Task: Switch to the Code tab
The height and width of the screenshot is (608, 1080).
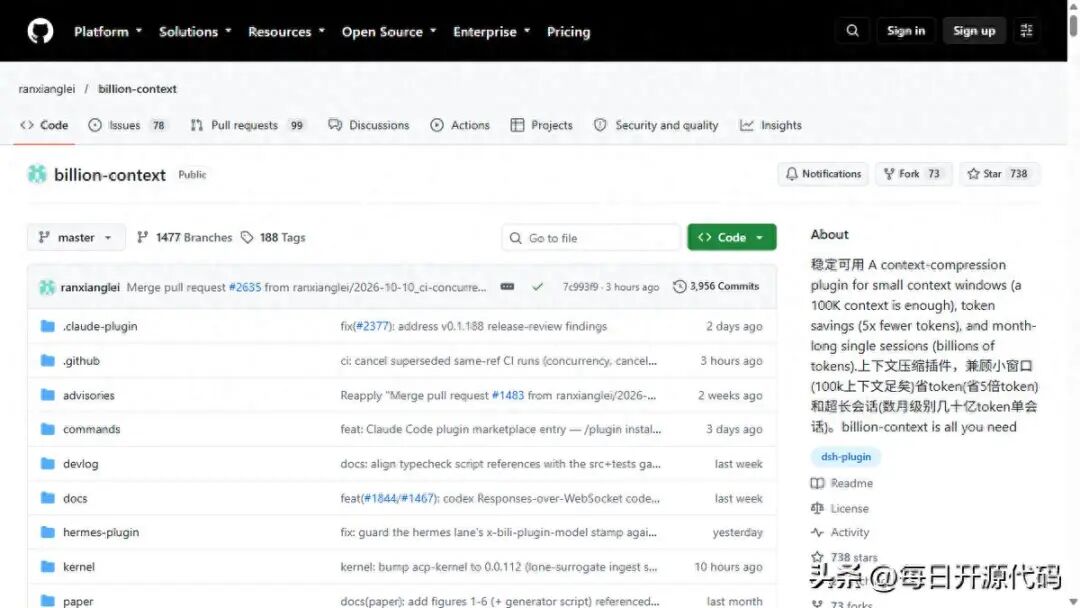Action: point(44,125)
